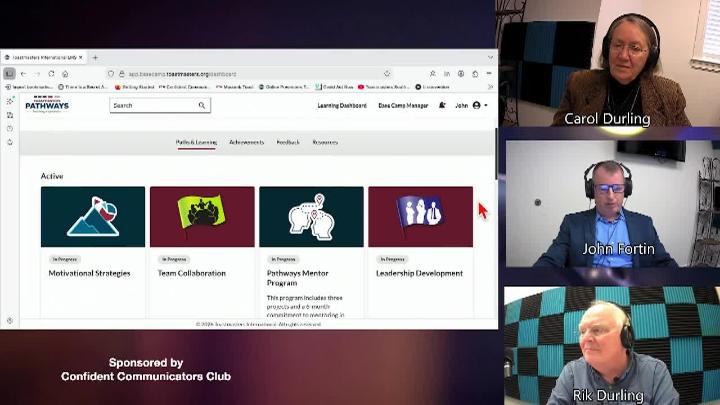Go to Base Camp Manager
Viewport: 720px width, 405px height.
(x=403, y=105)
